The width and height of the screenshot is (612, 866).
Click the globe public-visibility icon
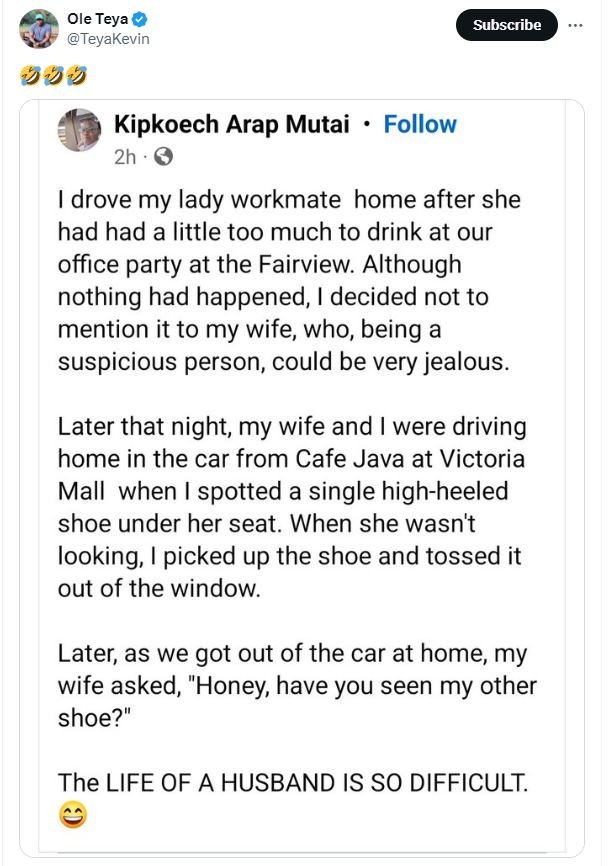(x=163, y=156)
